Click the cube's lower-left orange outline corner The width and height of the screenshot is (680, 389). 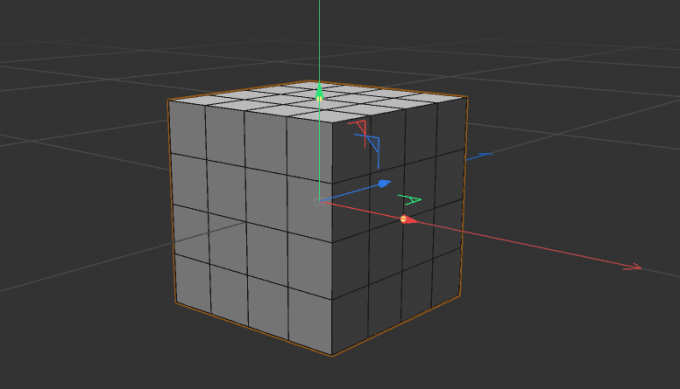tap(176, 302)
